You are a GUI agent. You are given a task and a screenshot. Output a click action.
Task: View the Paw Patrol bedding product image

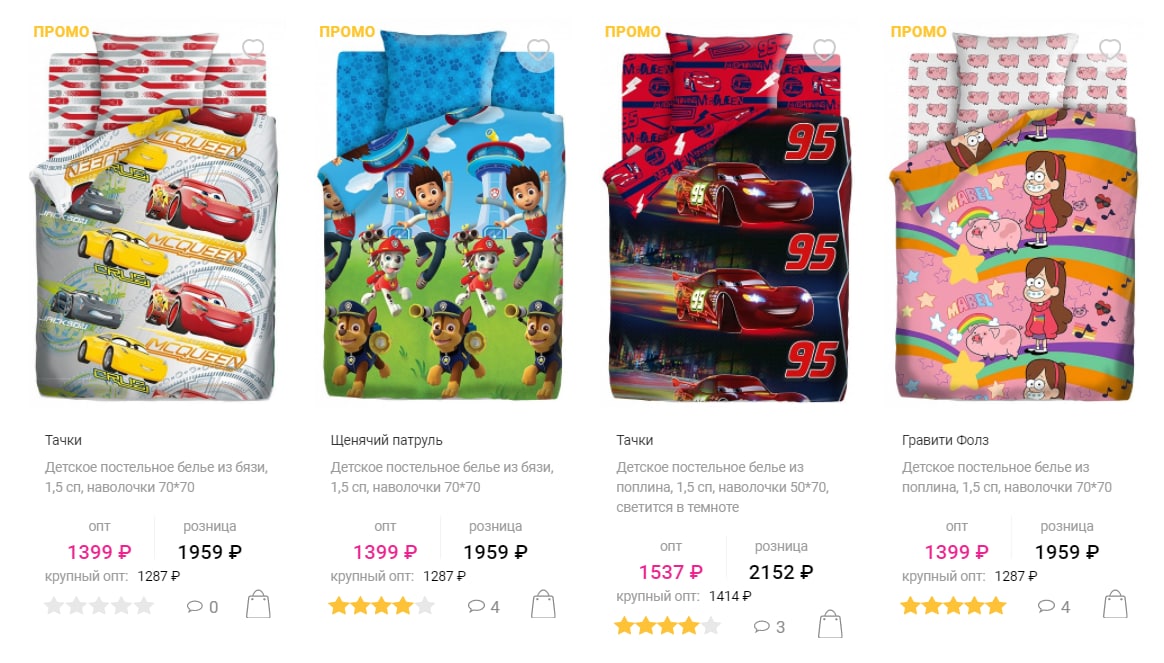coord(442,217)
